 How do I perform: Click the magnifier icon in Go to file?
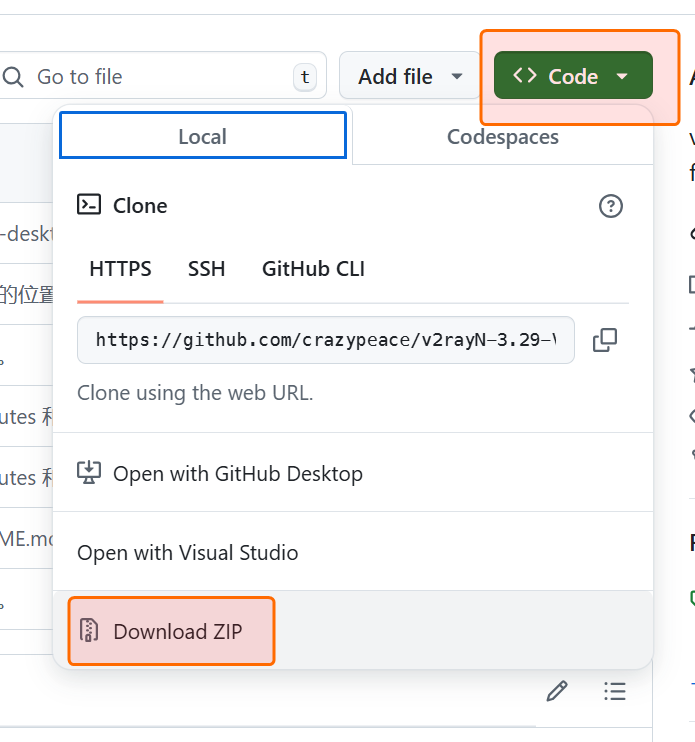point(14,77)
